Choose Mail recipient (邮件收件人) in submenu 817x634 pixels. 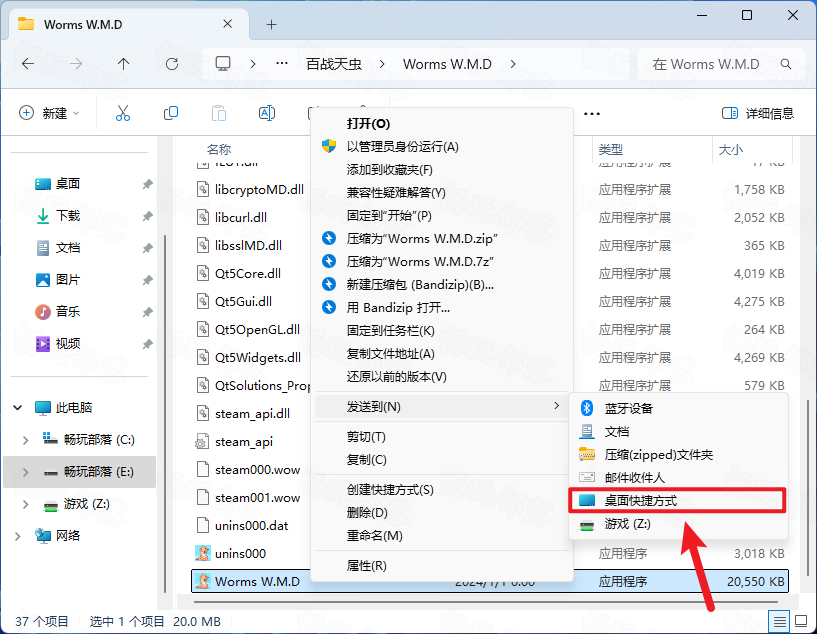678,478
